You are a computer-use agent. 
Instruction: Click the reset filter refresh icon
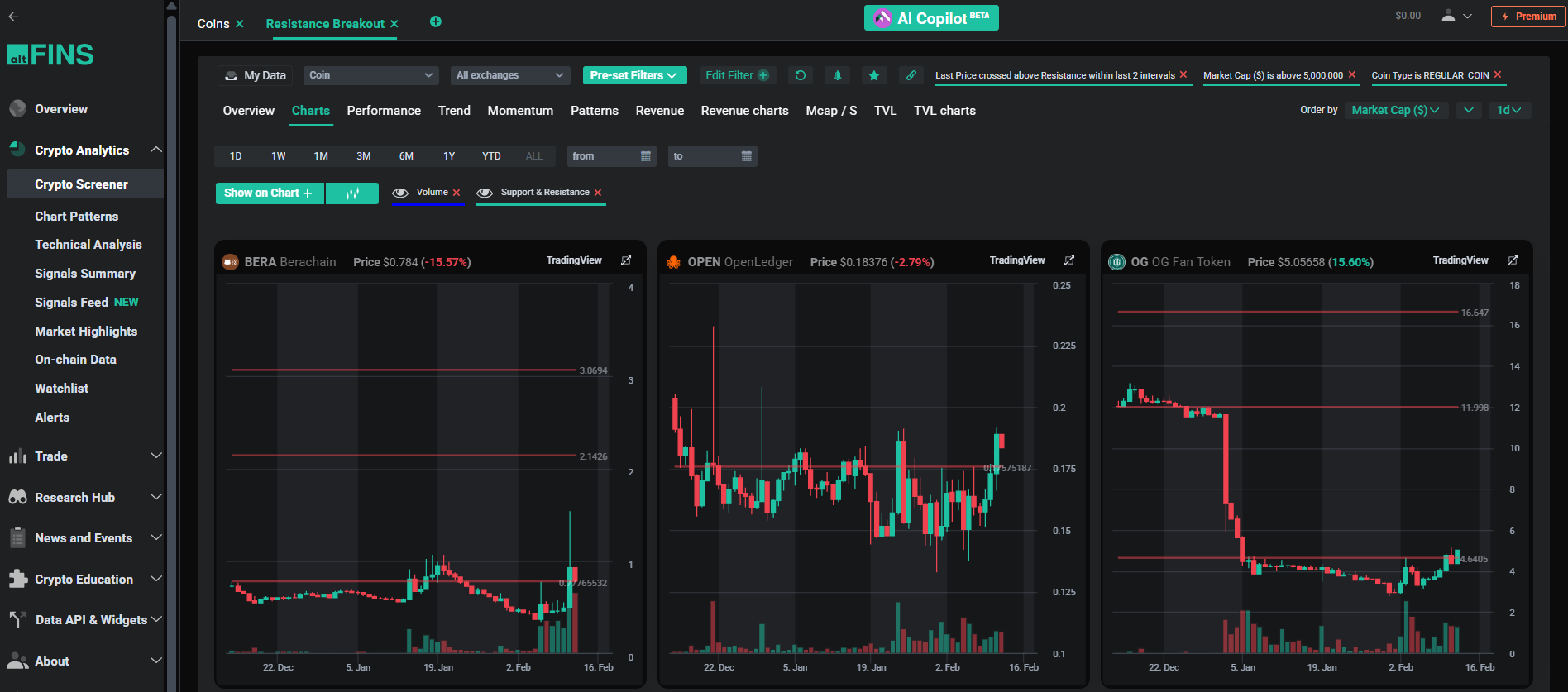coord(800,75)
